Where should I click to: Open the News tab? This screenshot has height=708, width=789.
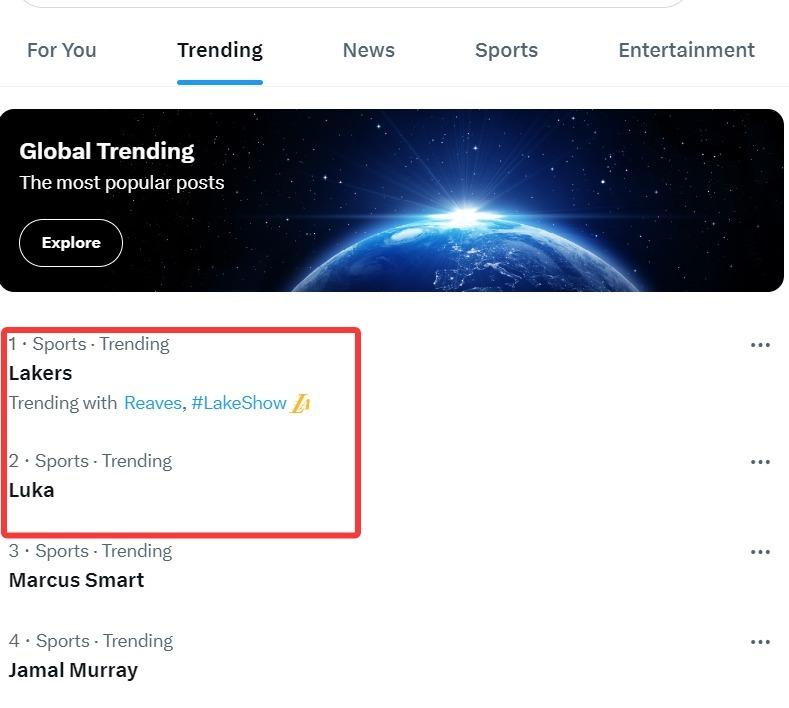click(368, 50)
